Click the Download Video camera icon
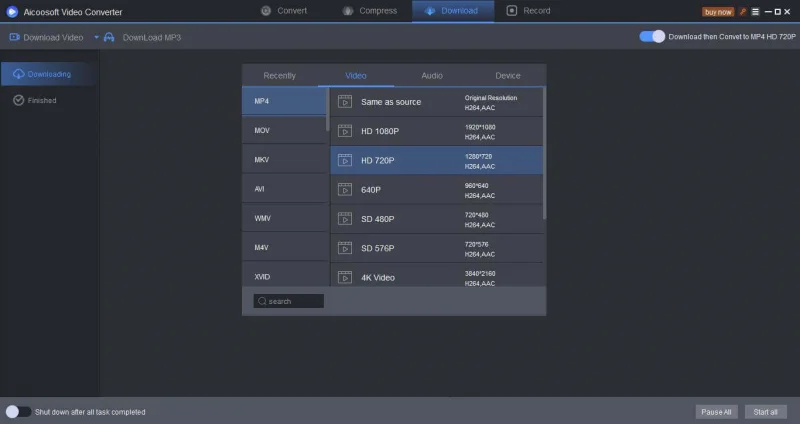The image size is (800, 424). (x=15, y=37)
